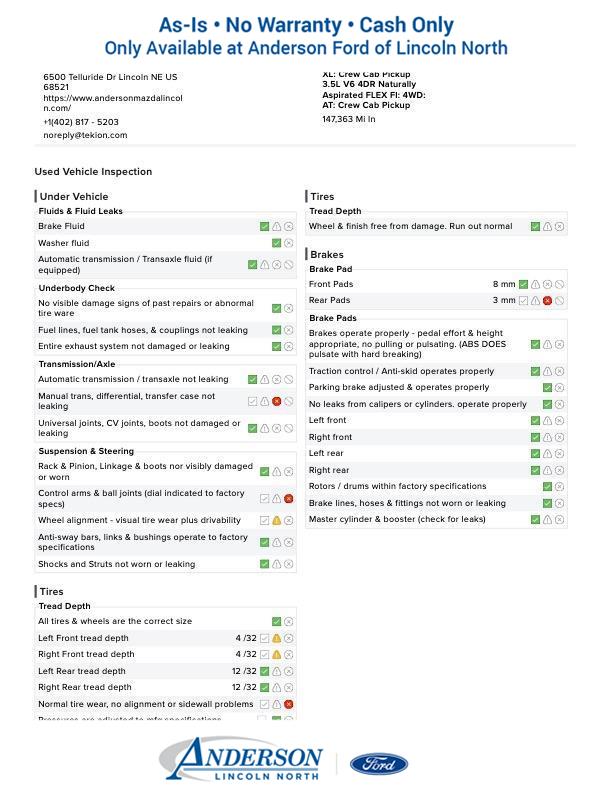Image resolution: width=612 pixels, height=792 pixels.
Task: Click yellow warning icon for Left Front tread
Action: pyautogui.click(x=277, y=638)
